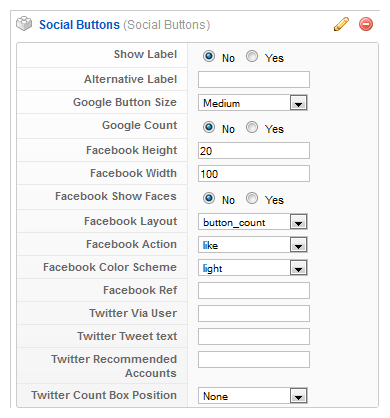Click the Social Buttons module brick icon
The width and height of the screenshot is (390, 418).
click(24, 24)
